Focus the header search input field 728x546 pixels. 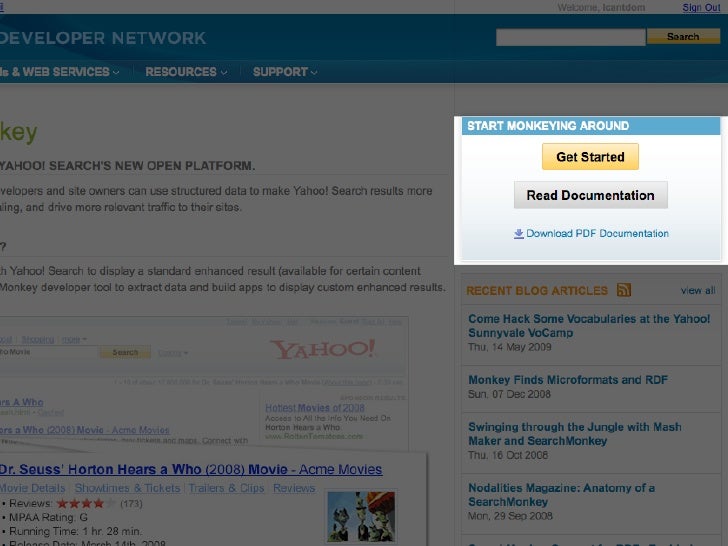pyautogui.click(x=571, y=37)
